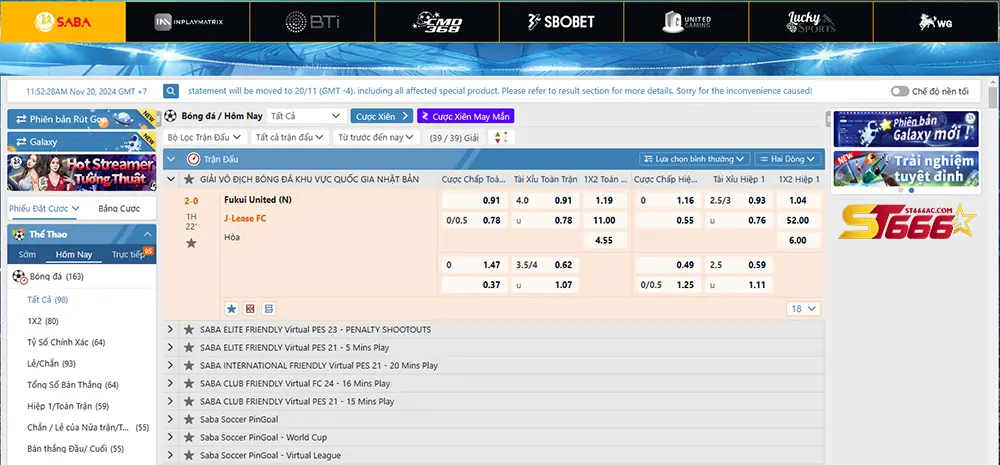
Task: Open the Bộ Lọc Trận Đấu dropdown
Action: coord(205,137)
